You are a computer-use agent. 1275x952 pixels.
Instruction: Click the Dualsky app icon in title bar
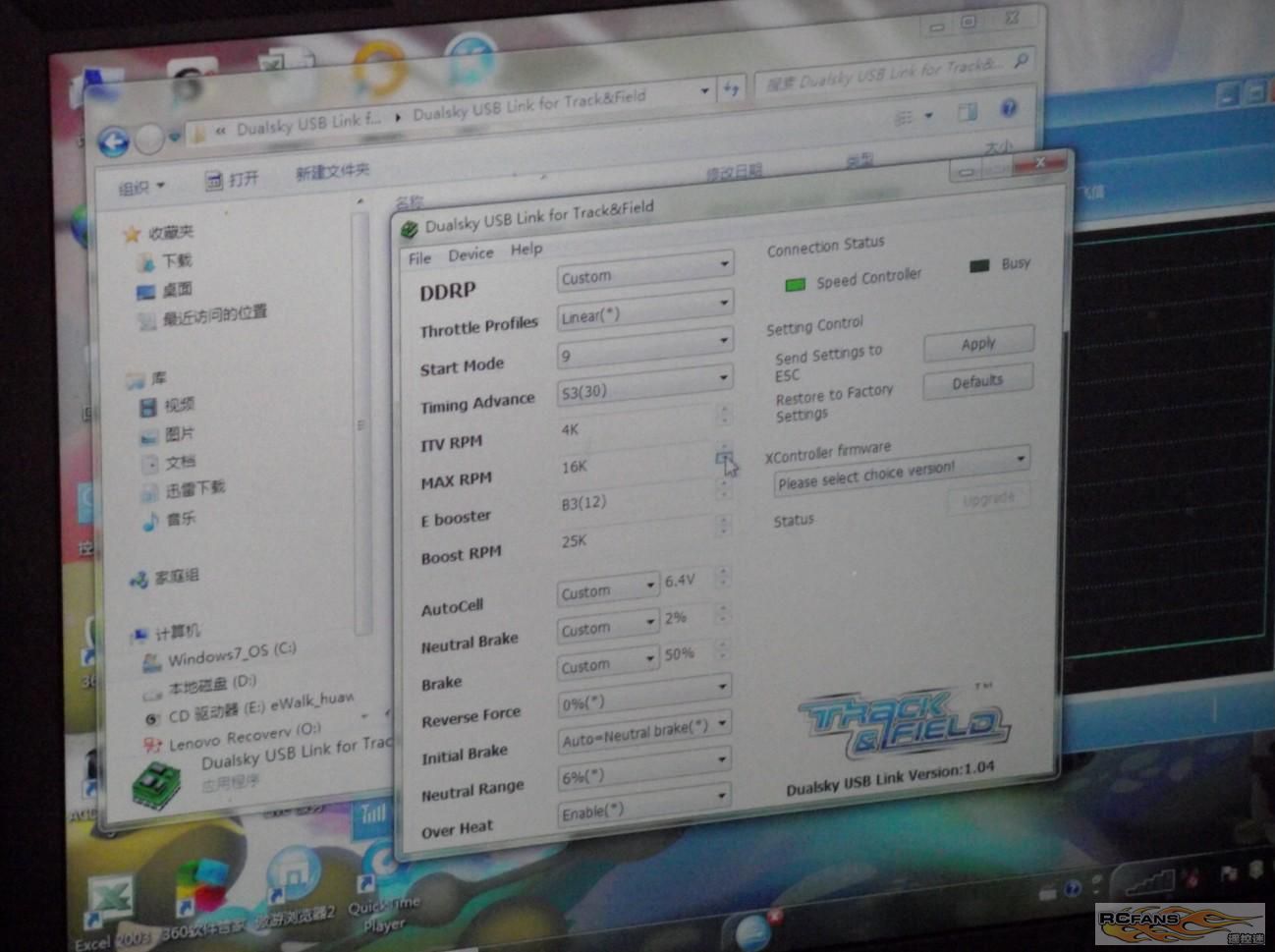pos(409,228)
